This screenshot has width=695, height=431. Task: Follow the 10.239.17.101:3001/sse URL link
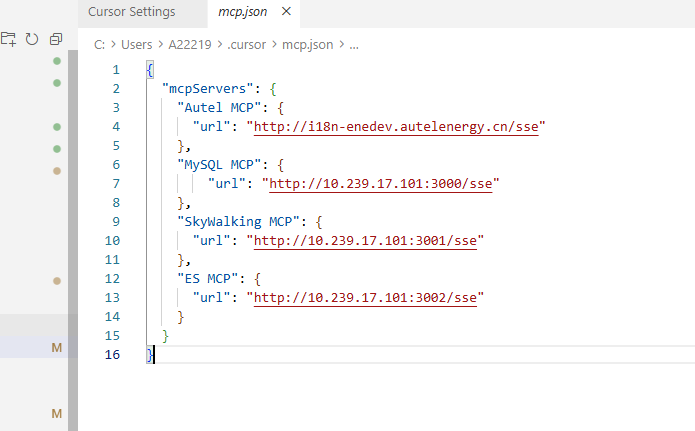[x=365, y=241]
